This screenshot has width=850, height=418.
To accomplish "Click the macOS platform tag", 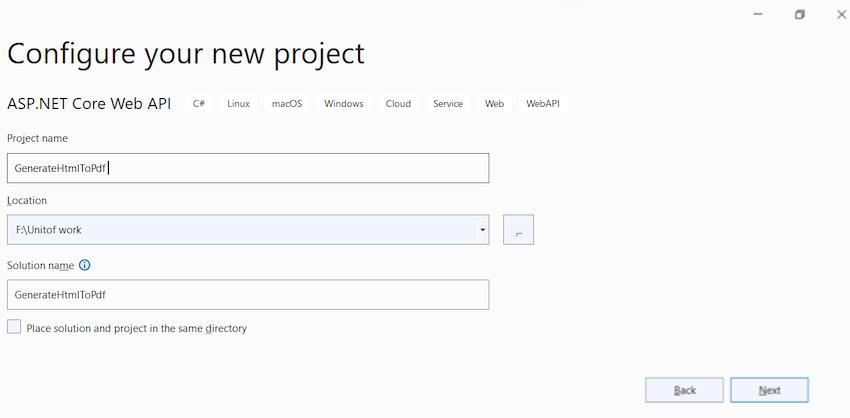I will (x=287, y=104).
